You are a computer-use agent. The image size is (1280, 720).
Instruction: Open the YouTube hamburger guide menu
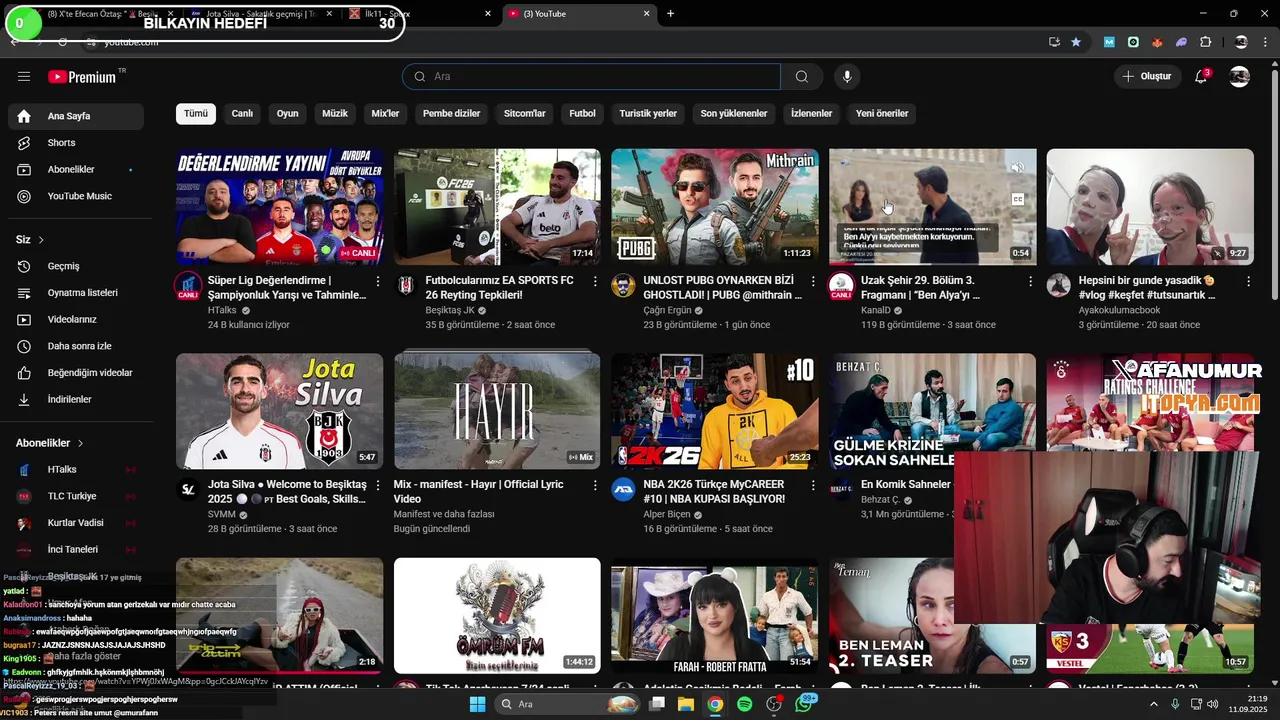24,76
